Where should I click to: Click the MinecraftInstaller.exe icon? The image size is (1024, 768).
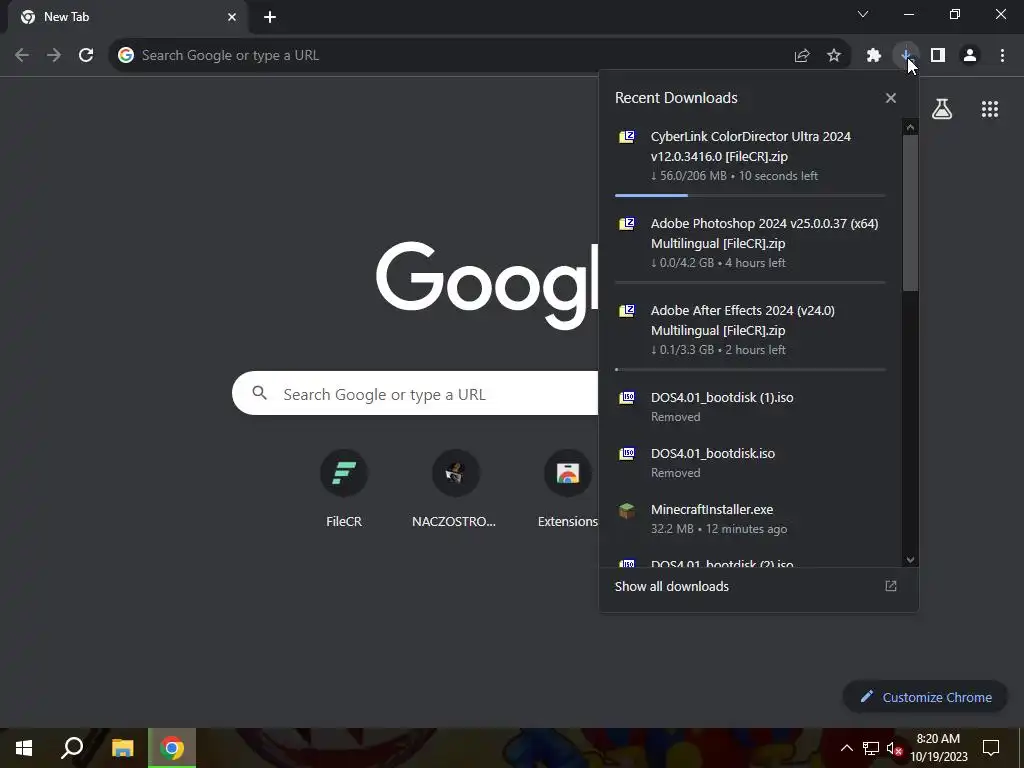pos(627,510)
